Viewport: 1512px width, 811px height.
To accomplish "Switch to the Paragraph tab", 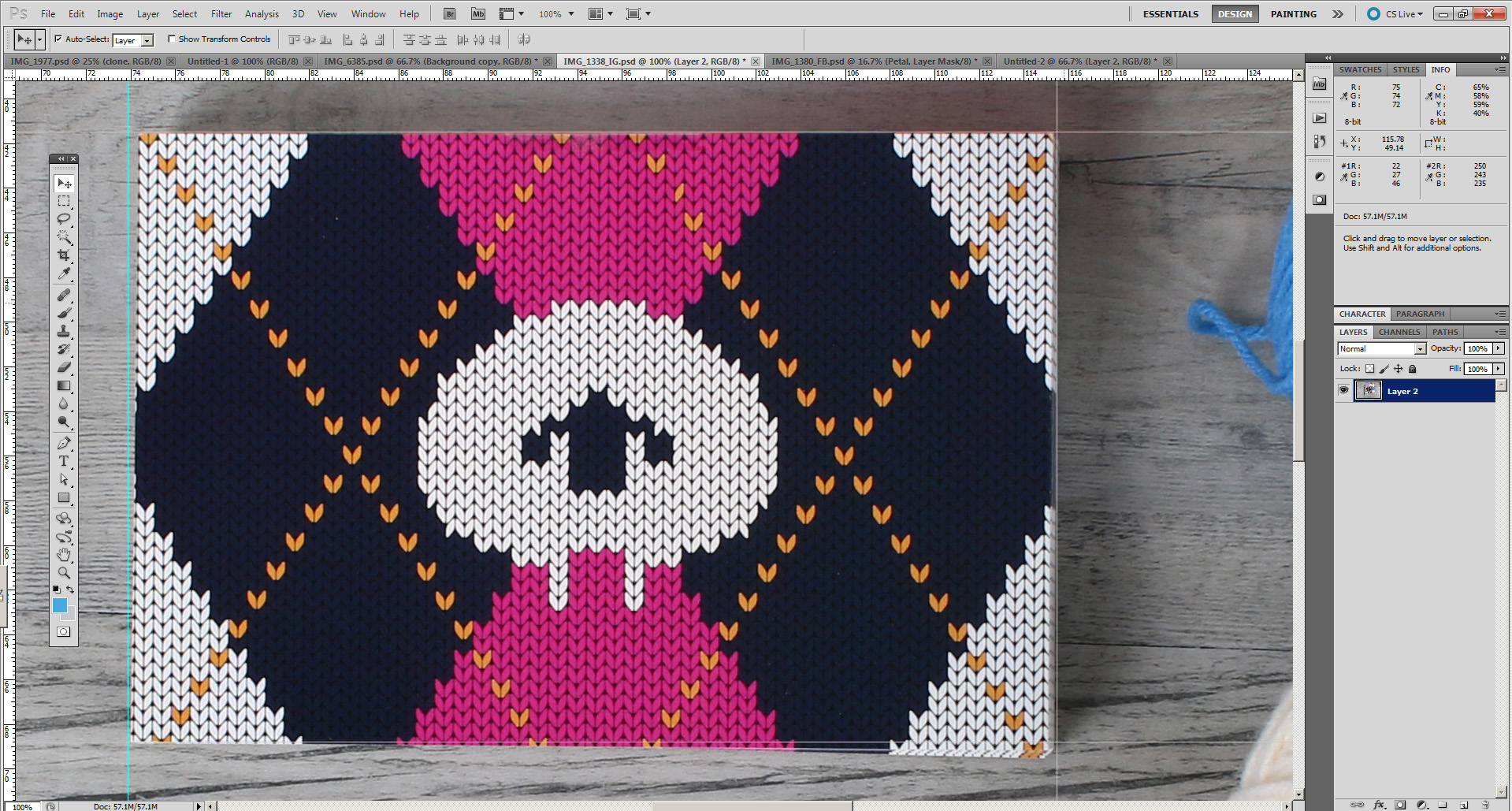I will point(1420,314).
